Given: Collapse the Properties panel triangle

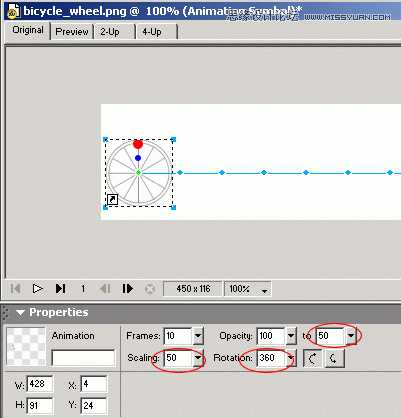Looking at the screenshot, I should pos(20,313).
